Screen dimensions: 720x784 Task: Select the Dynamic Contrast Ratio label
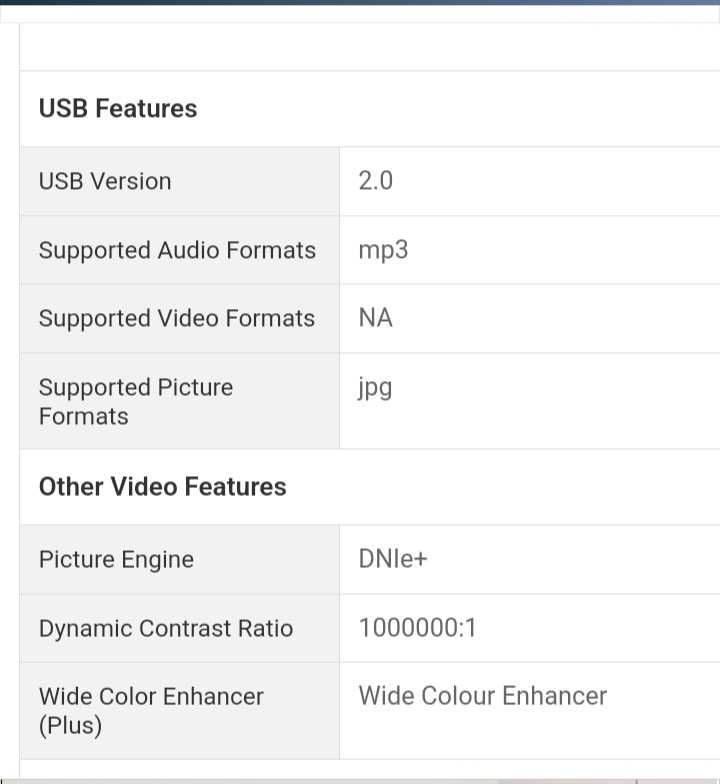pyautogui.click(x=166, y=628)
